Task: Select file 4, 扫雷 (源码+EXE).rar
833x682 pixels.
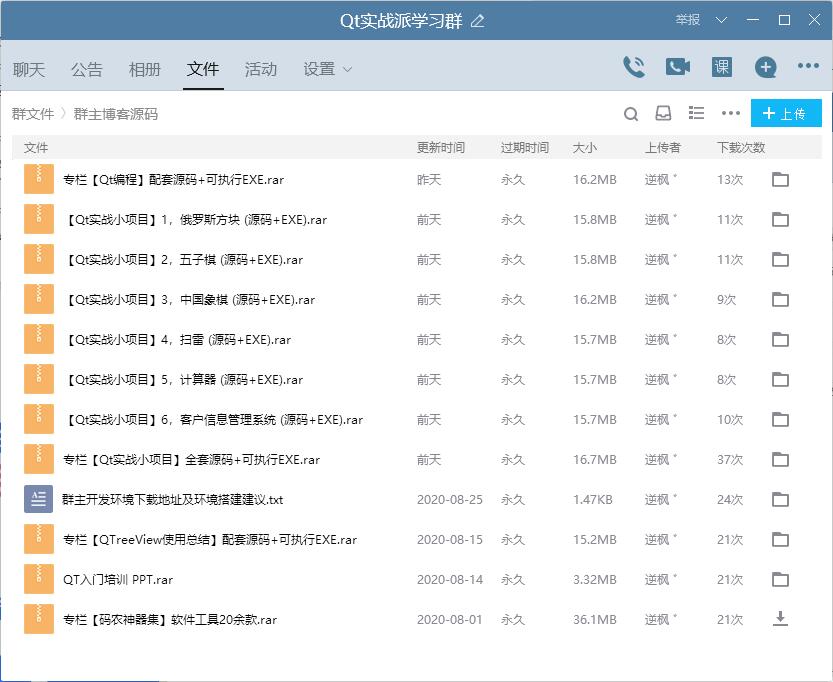Action: point(177,339)
